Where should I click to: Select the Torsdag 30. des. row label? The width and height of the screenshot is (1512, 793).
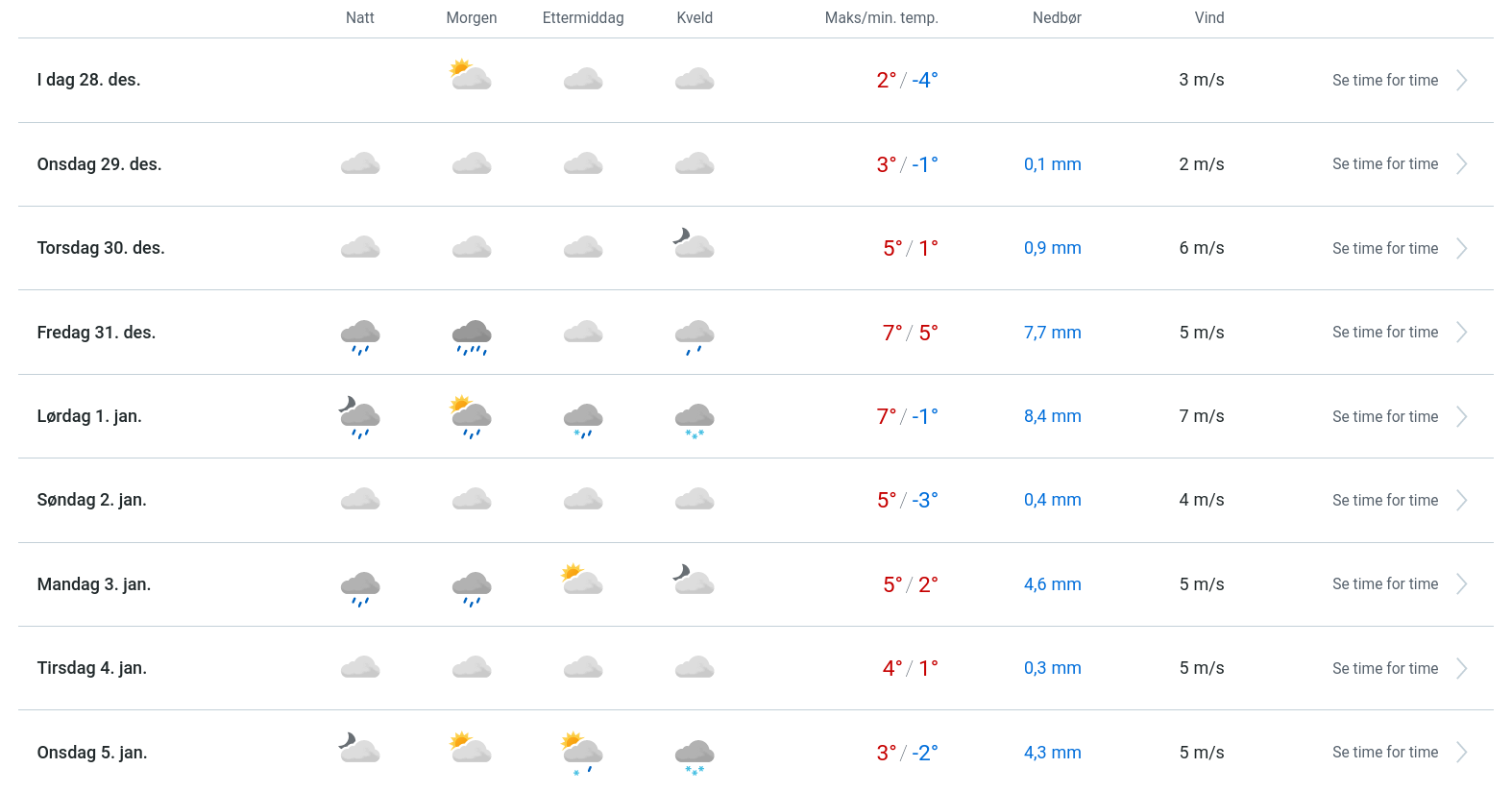coord(101,248)
